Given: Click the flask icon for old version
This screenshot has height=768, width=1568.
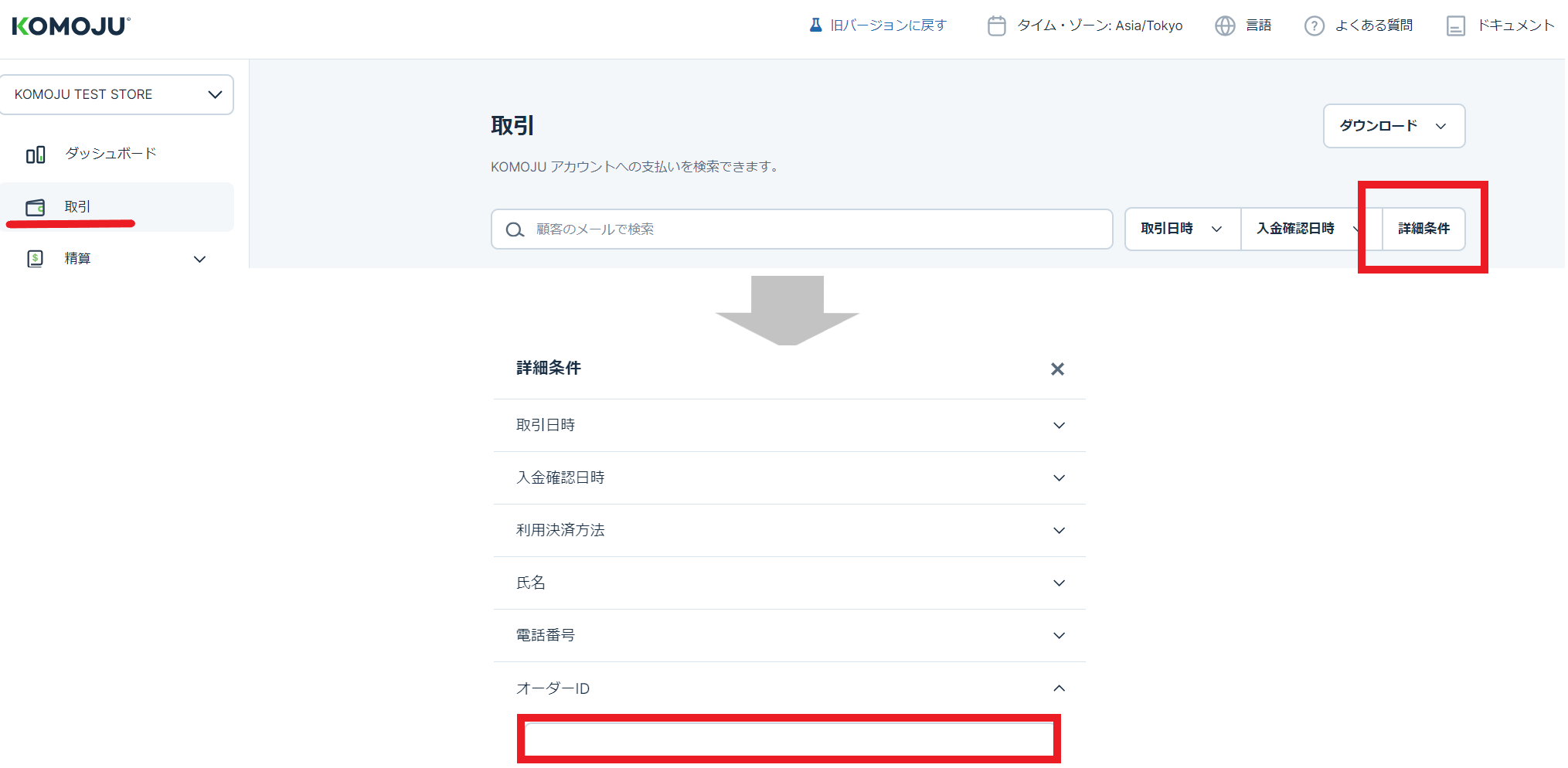Looking at the screenshot, I should [815, 25].
